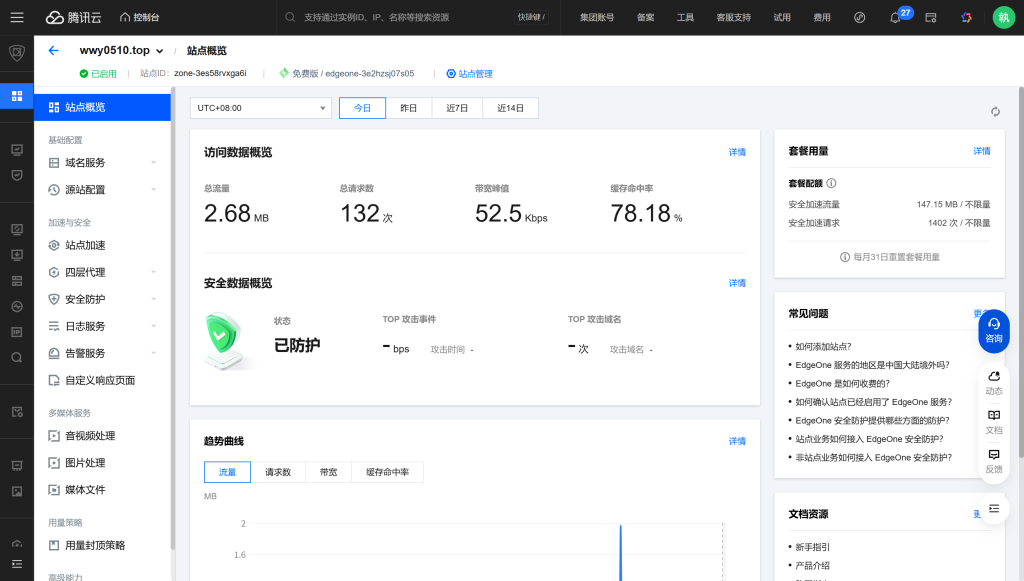
Task: Open the user avatar in top right
Action: click(1003, 17)
